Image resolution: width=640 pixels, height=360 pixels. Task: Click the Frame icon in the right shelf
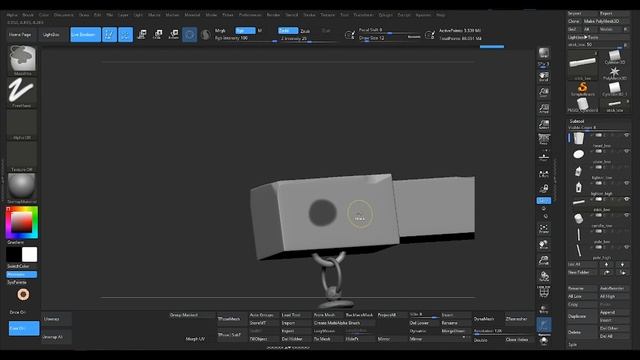[x=544, y=229]
